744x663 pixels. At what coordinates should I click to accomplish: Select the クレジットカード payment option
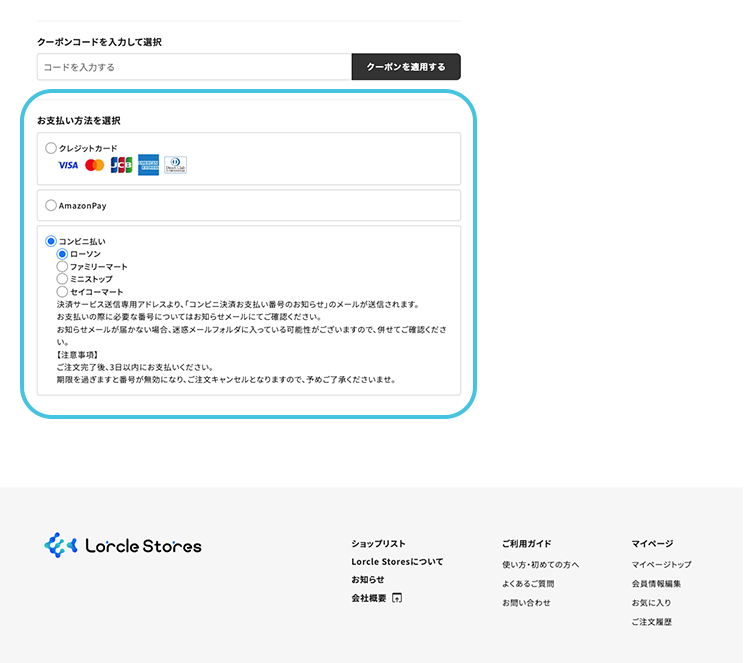pos(51,148)
